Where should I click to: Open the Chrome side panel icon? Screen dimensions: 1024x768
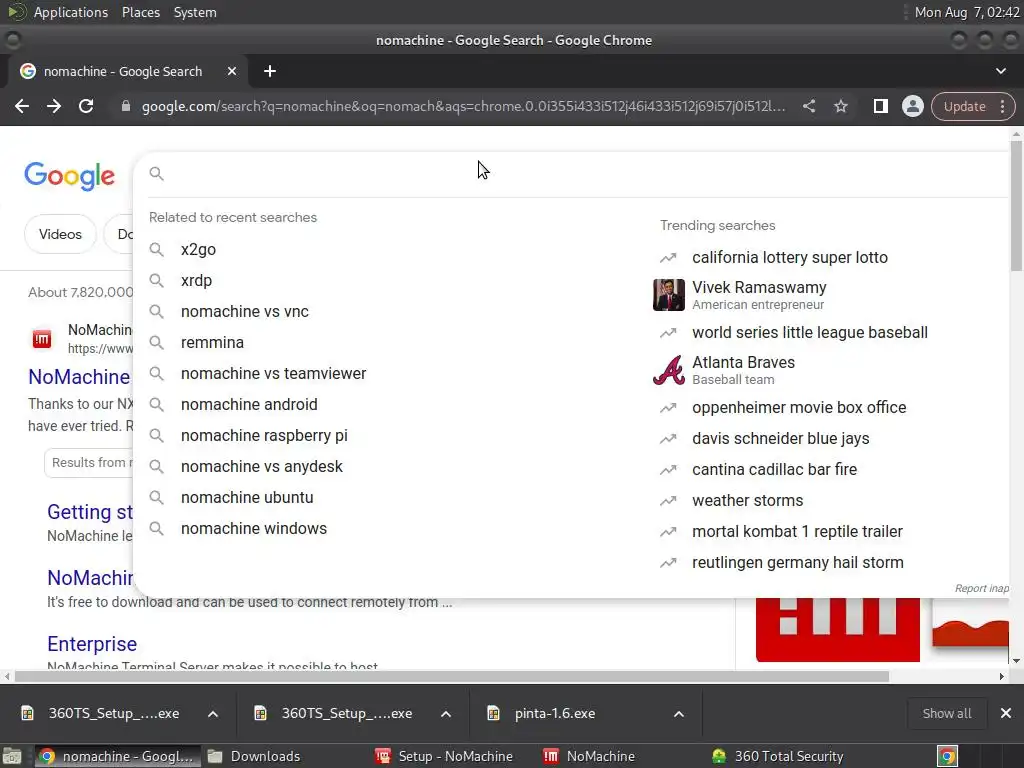880,106
